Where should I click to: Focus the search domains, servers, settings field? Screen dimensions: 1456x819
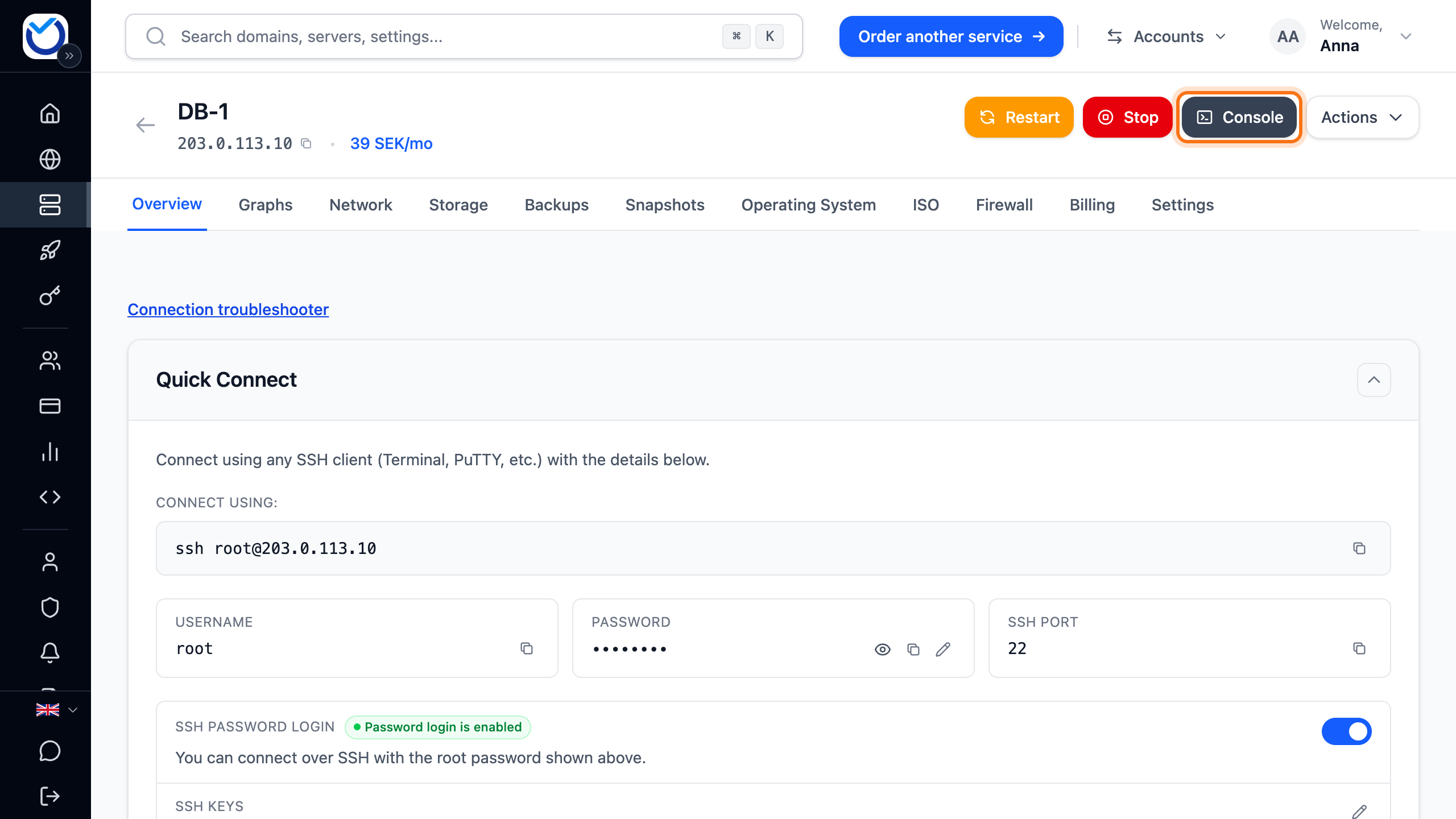[x=464, y=36]
